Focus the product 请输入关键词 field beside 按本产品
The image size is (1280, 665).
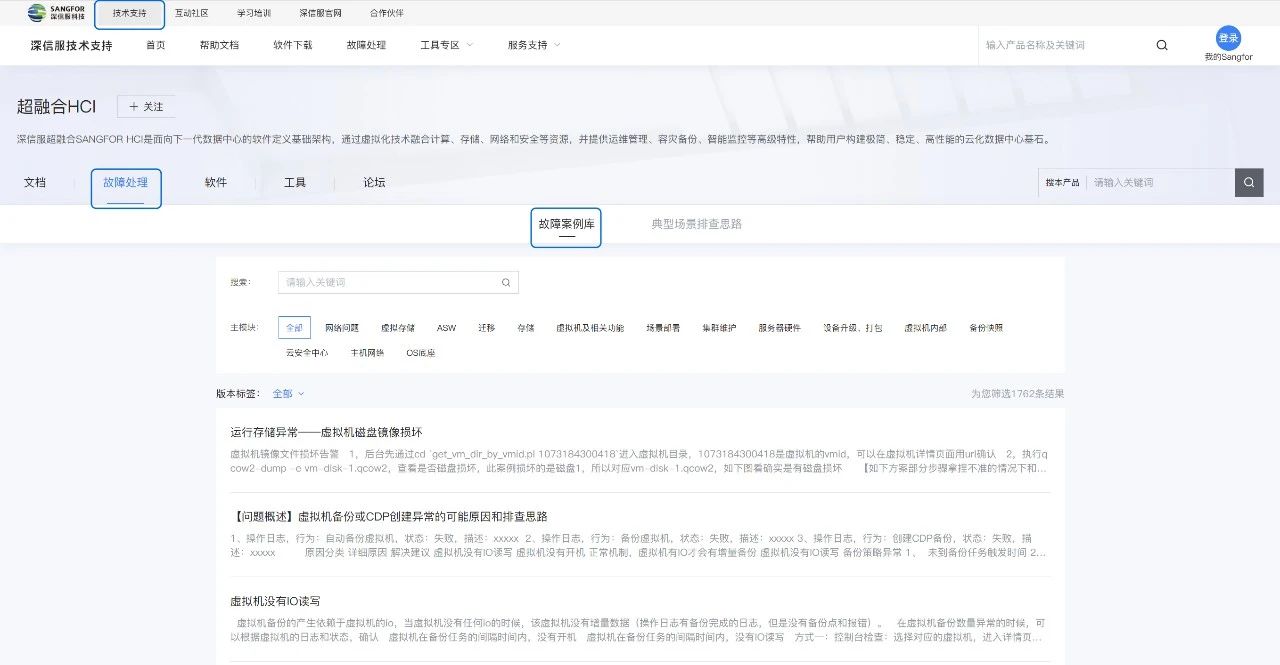(x=1160, y=183)
